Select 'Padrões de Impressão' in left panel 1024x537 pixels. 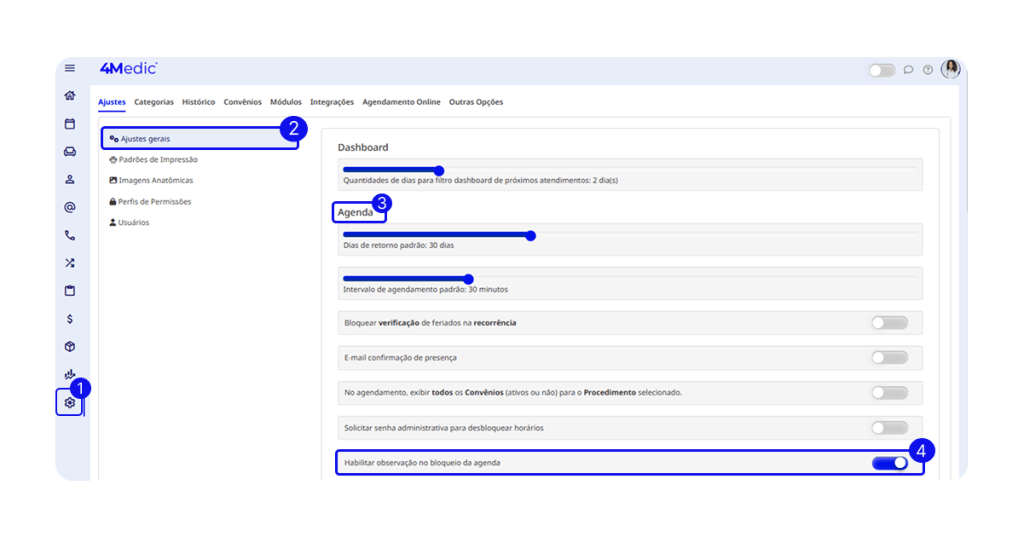point(157,160)
